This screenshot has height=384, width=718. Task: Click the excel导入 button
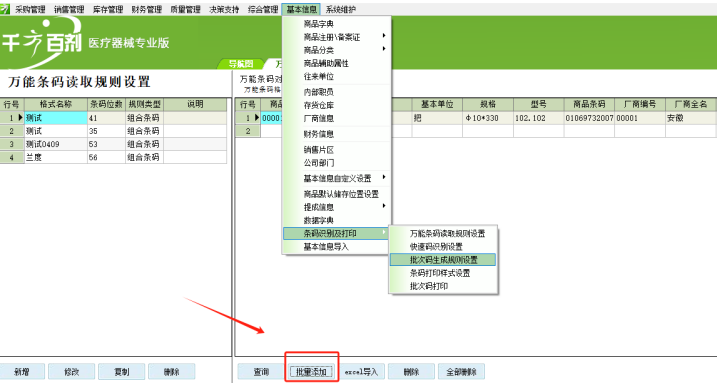click(361, 372)
